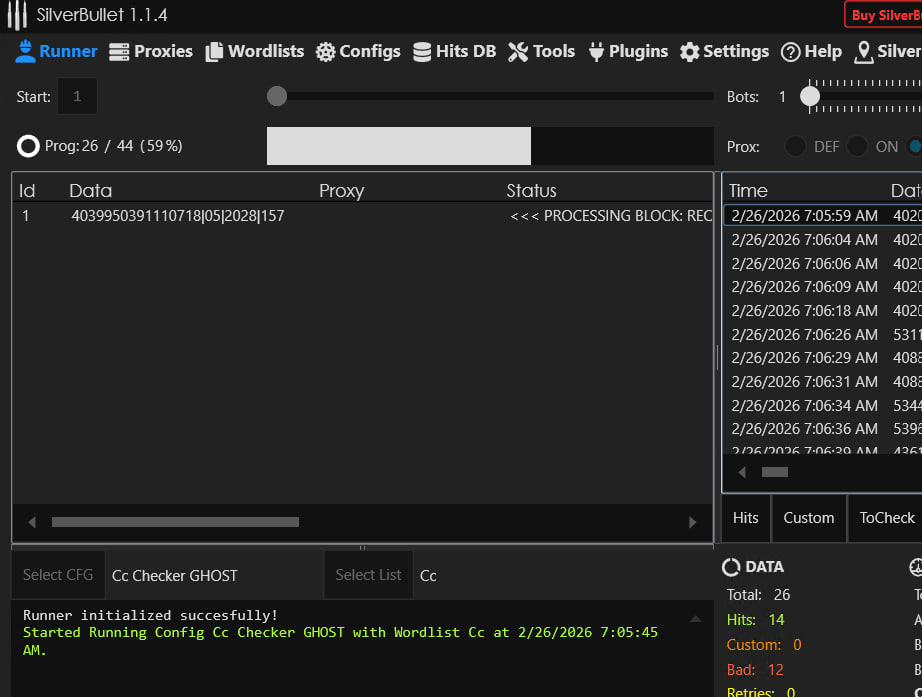Image resolution: width=922 pixels, height=697 pixels.
Task: Select the DEF proxy radio button
Action: coord(795,146)
